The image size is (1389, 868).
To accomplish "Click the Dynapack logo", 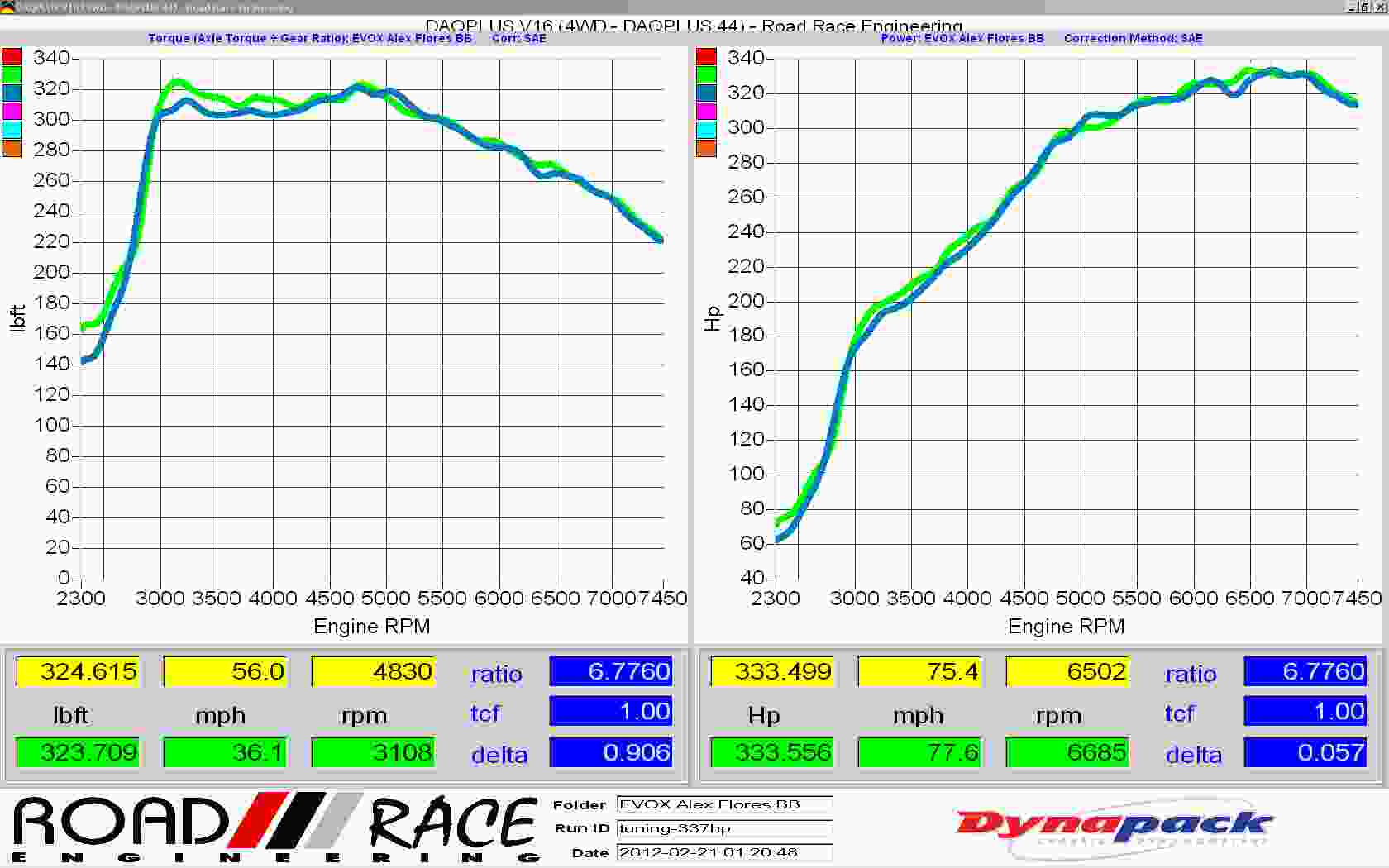I will pos(1114,825).
